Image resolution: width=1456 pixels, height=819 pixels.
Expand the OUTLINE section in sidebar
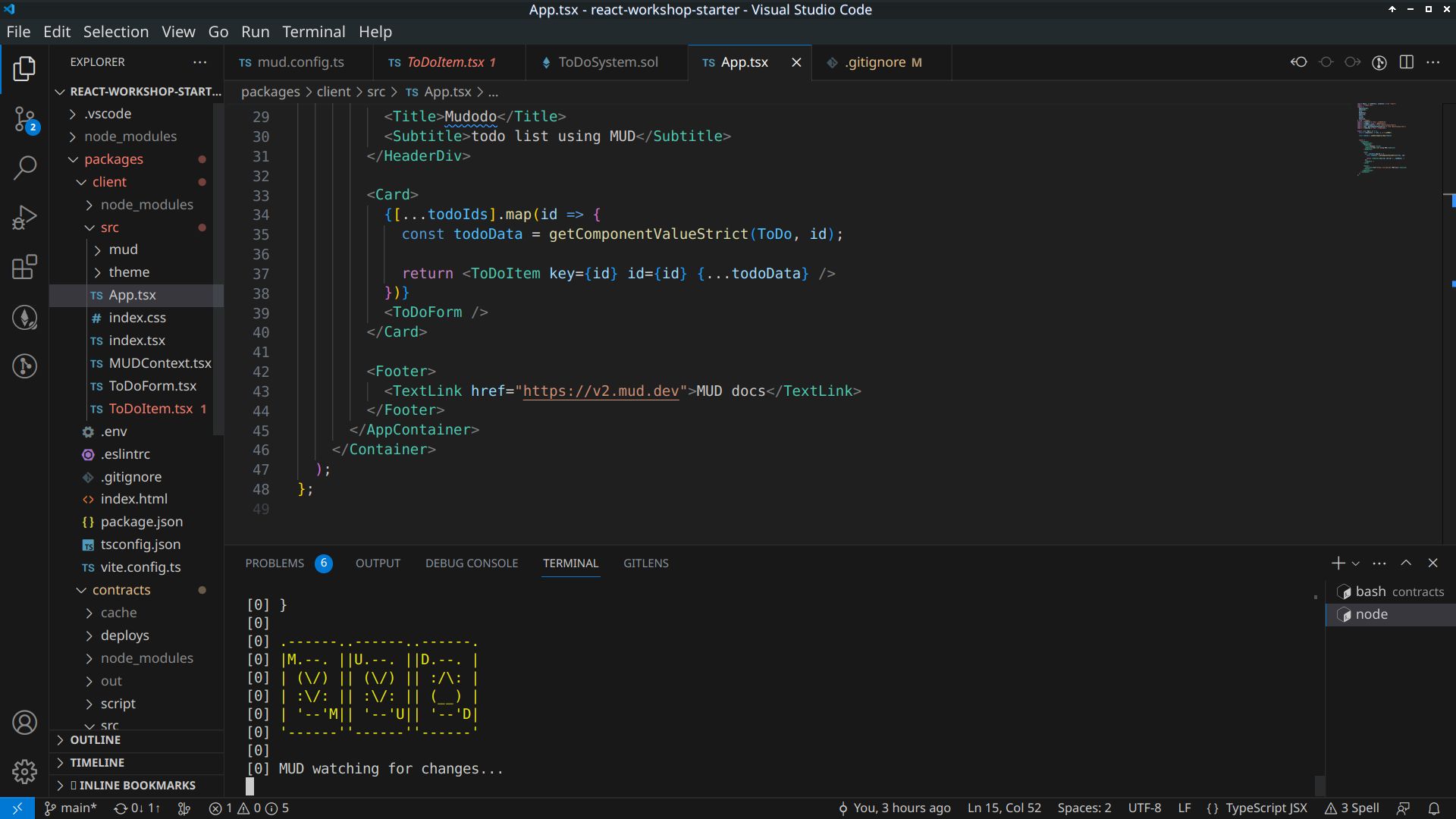point(96,739)
